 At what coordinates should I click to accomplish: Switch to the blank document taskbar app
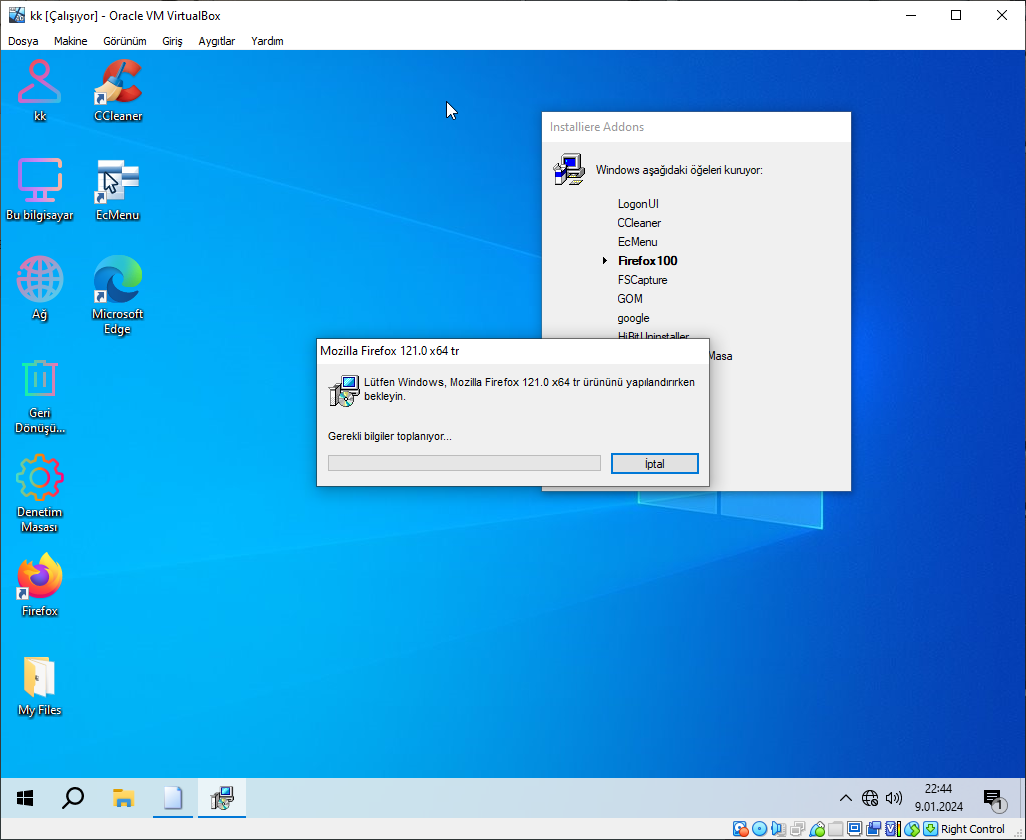tap(173, 798)
